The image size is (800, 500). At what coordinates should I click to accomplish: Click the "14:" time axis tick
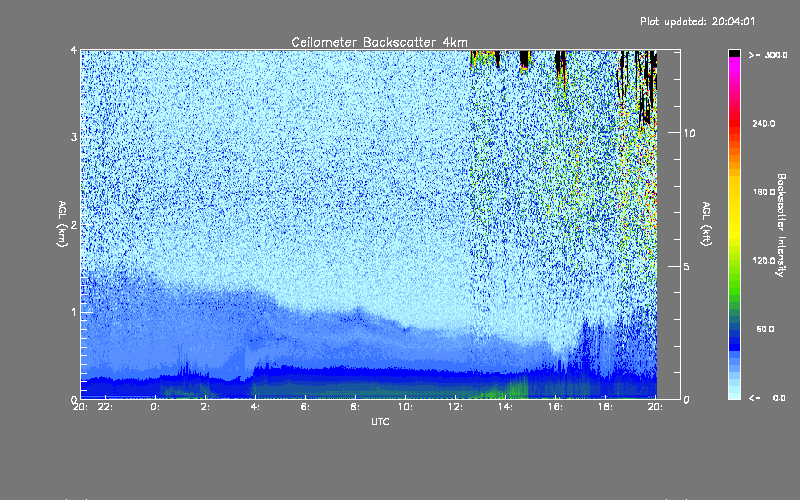[x=505, y=407]
